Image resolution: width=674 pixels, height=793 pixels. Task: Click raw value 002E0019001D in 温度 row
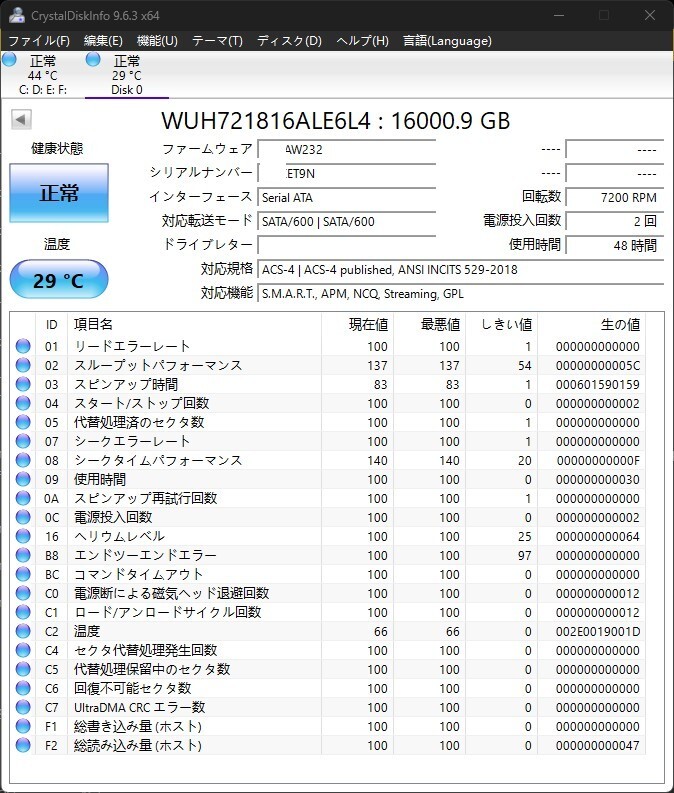coord(598,631)
